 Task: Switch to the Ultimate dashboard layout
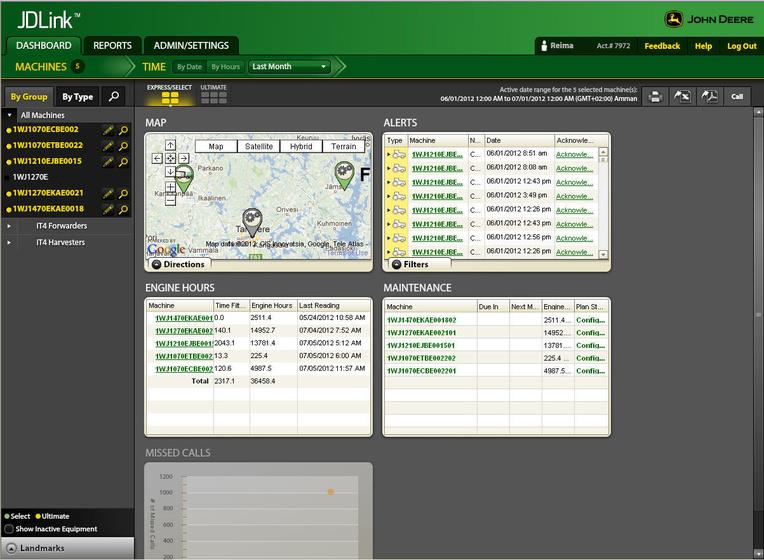213,94
